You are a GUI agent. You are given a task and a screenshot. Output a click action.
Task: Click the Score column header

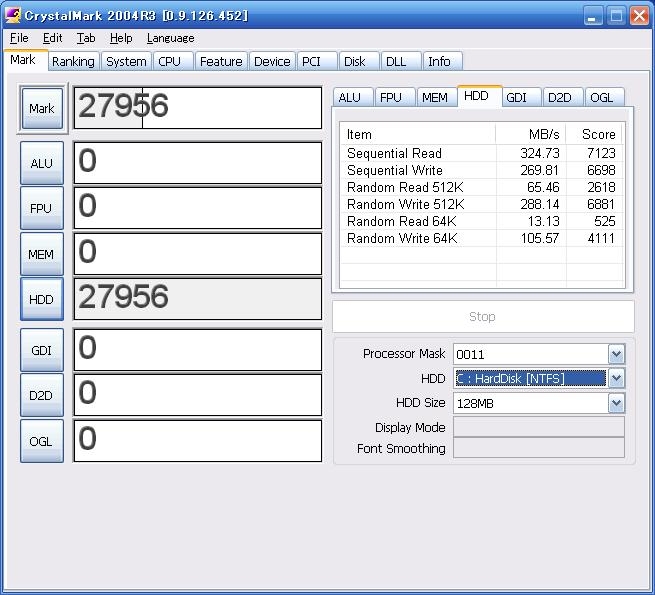coord(594,134)
